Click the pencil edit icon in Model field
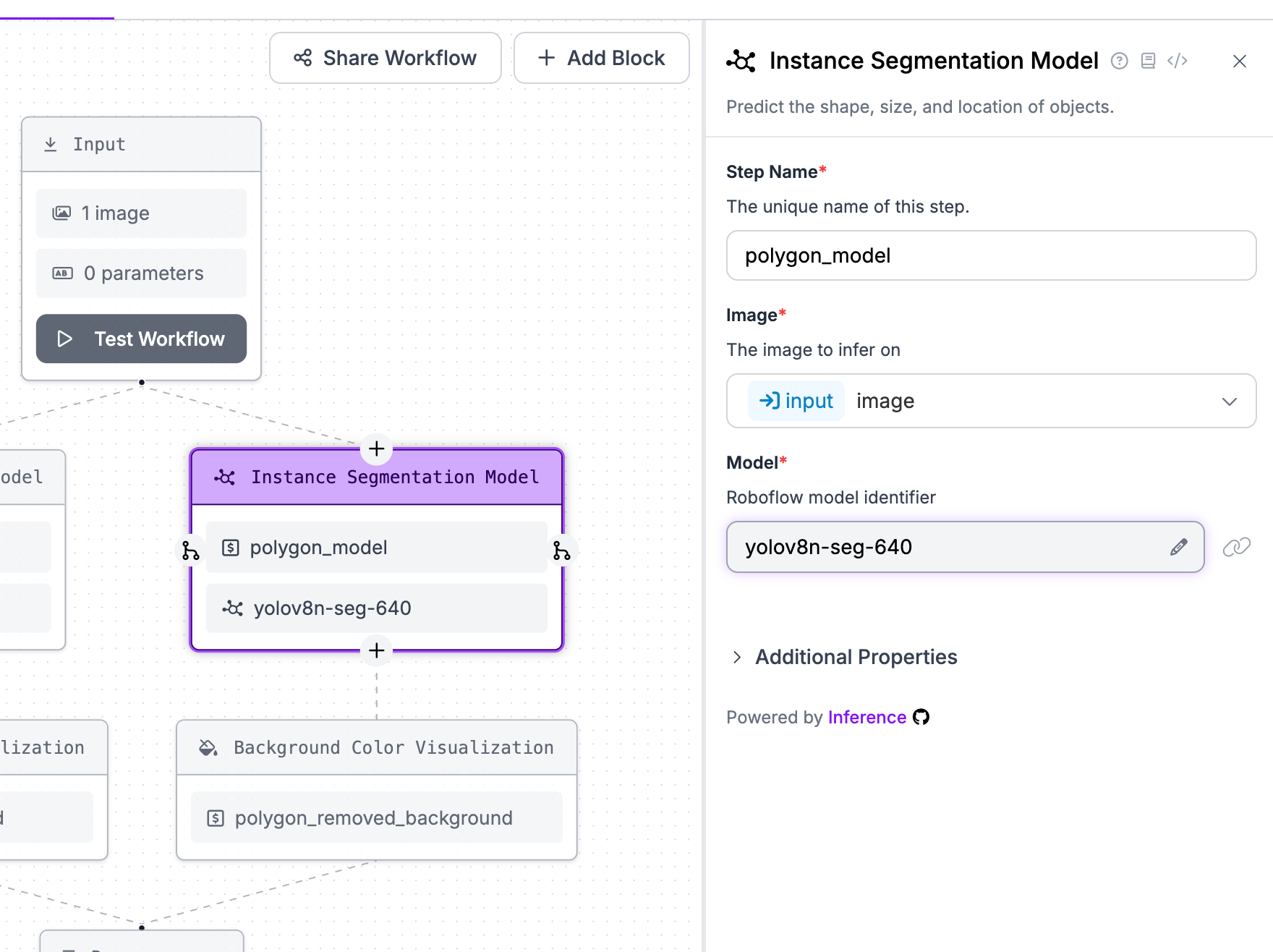Screen dimensions: 1273x952 1178,547
